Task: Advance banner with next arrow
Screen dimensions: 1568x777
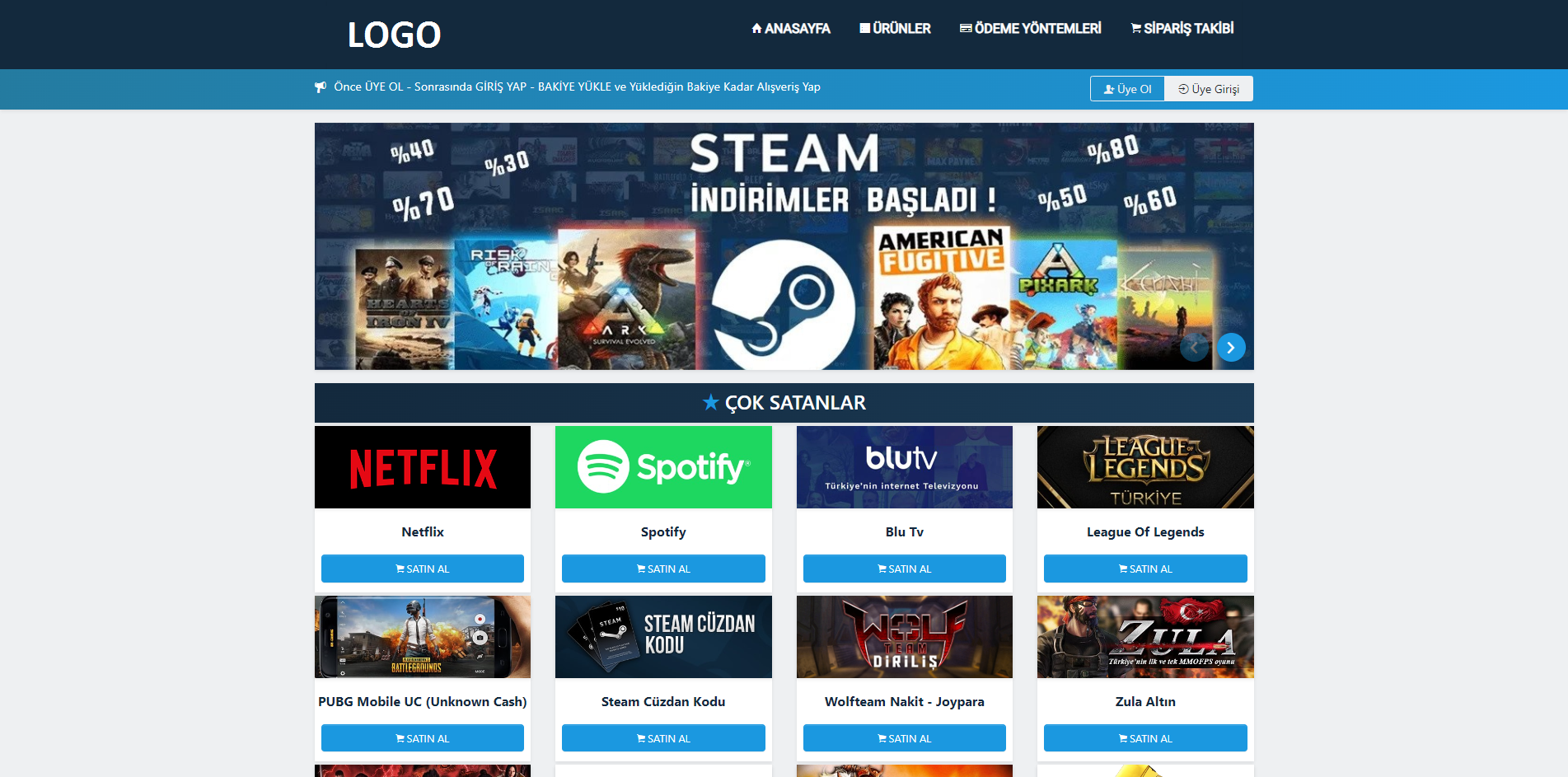Action: pyautogui.click(x=1231, y=348)
